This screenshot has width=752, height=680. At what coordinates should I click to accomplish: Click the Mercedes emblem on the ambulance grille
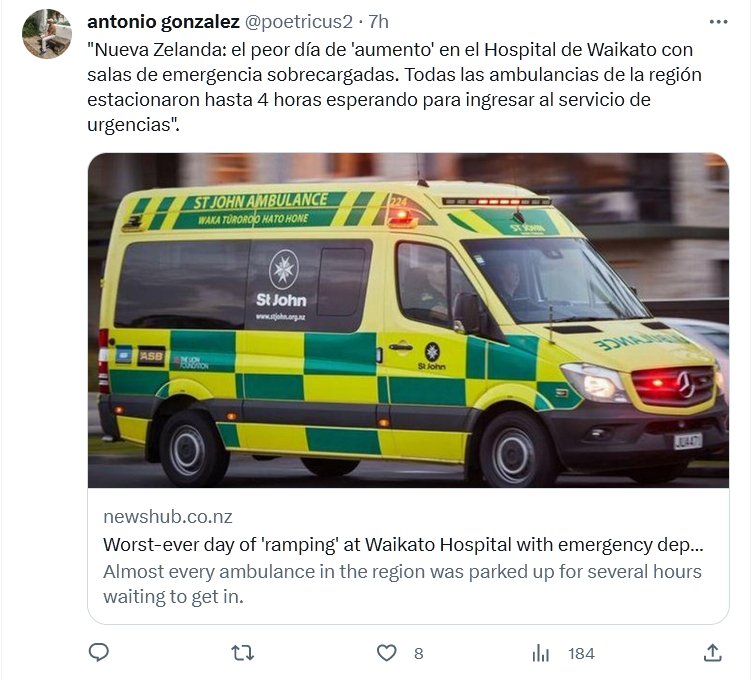point(685,384)
